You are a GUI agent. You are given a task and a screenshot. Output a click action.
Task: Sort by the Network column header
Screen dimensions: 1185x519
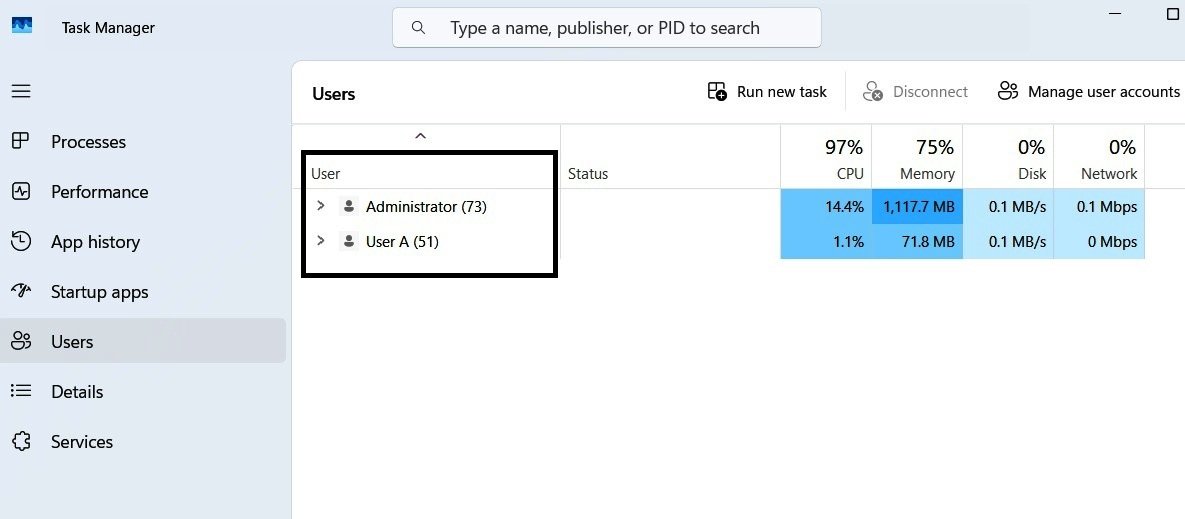click(x=1100, y=157)
